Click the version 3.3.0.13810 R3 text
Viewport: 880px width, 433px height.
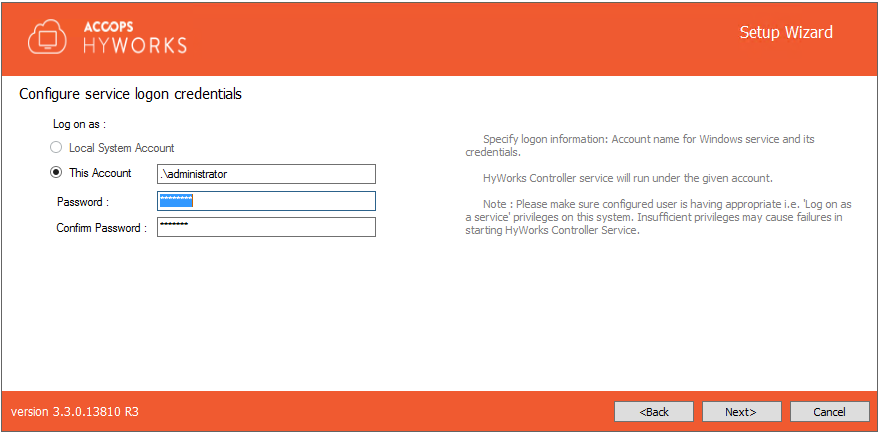(75, 412)
